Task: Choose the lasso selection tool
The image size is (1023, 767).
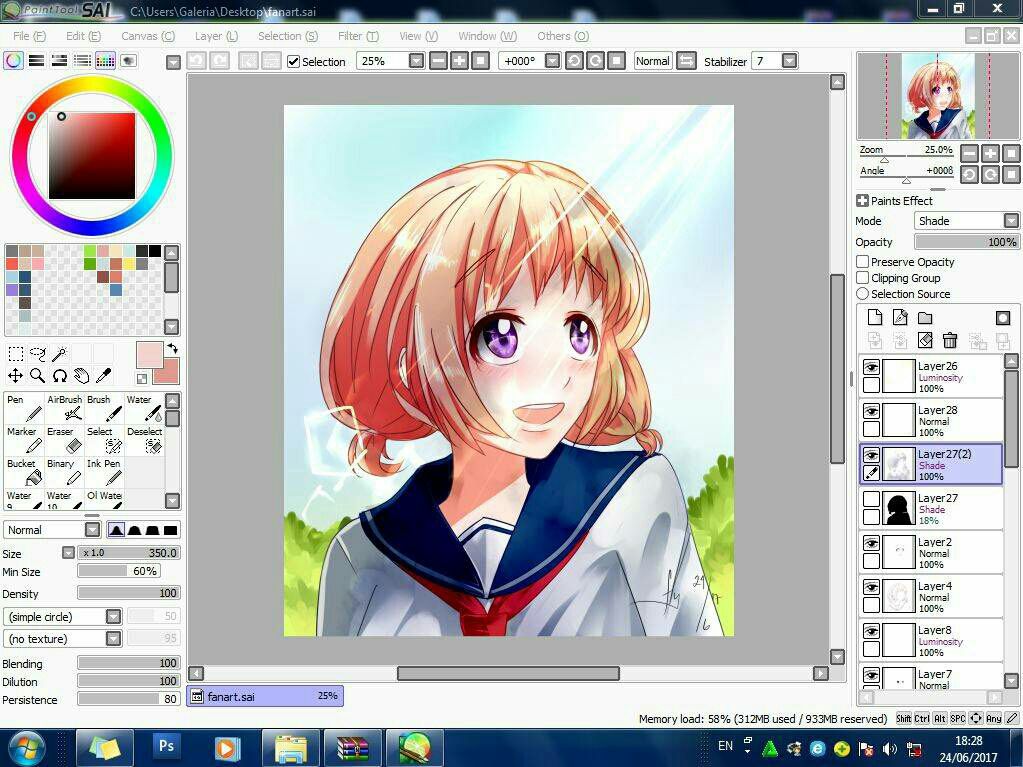Action: pos(38,354)
